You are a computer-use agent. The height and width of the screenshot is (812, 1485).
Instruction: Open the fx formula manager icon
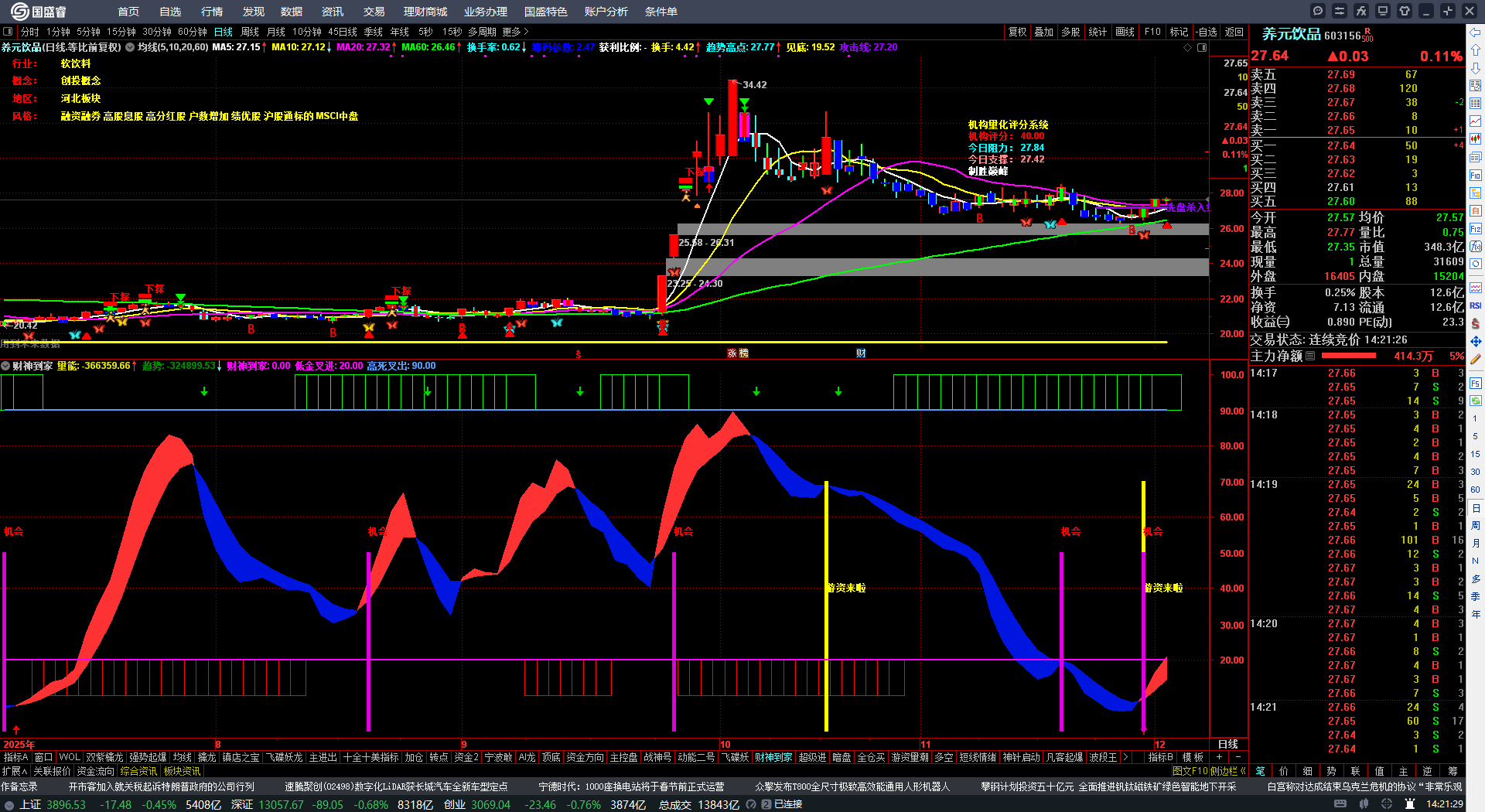[x=1361, y=11]
